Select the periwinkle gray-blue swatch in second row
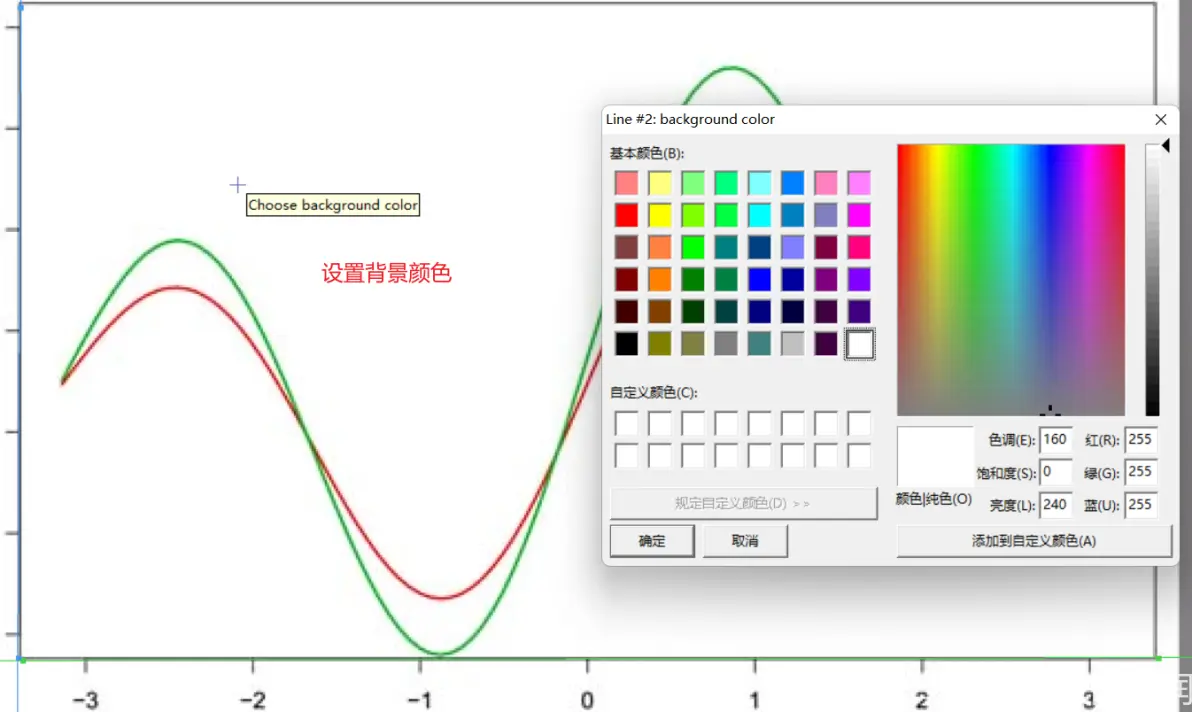The height and width of the screenshot is (712, 1192). [826, 215]
